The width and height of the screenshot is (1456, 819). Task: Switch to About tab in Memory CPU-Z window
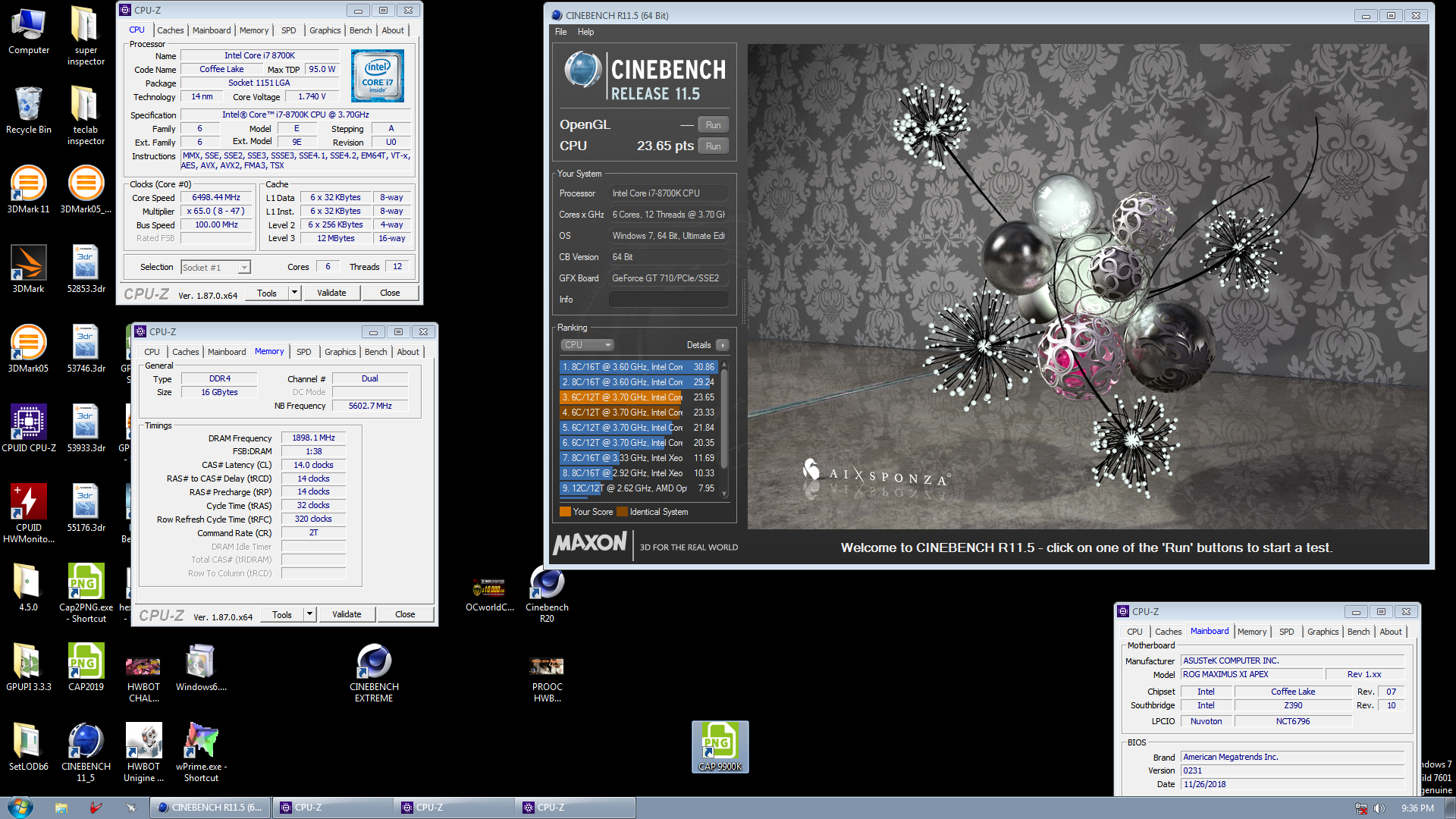point(408,352)
